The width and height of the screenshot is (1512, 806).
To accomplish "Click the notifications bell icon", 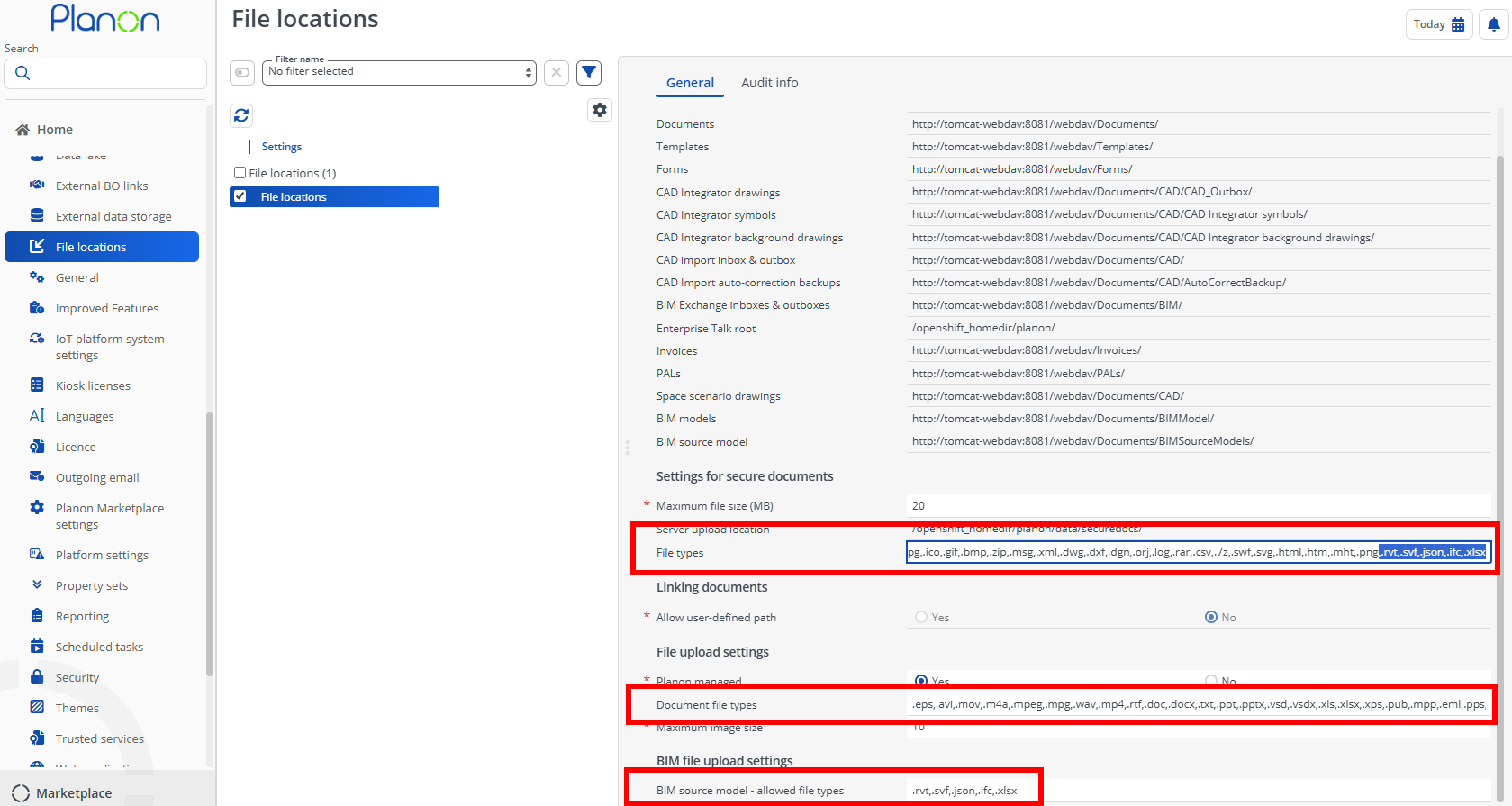I will [1494, 24].
